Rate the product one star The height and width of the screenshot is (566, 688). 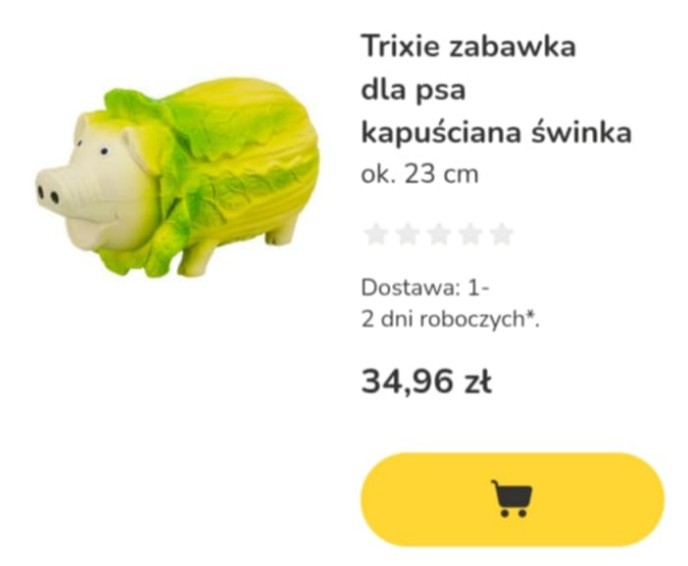376,234
